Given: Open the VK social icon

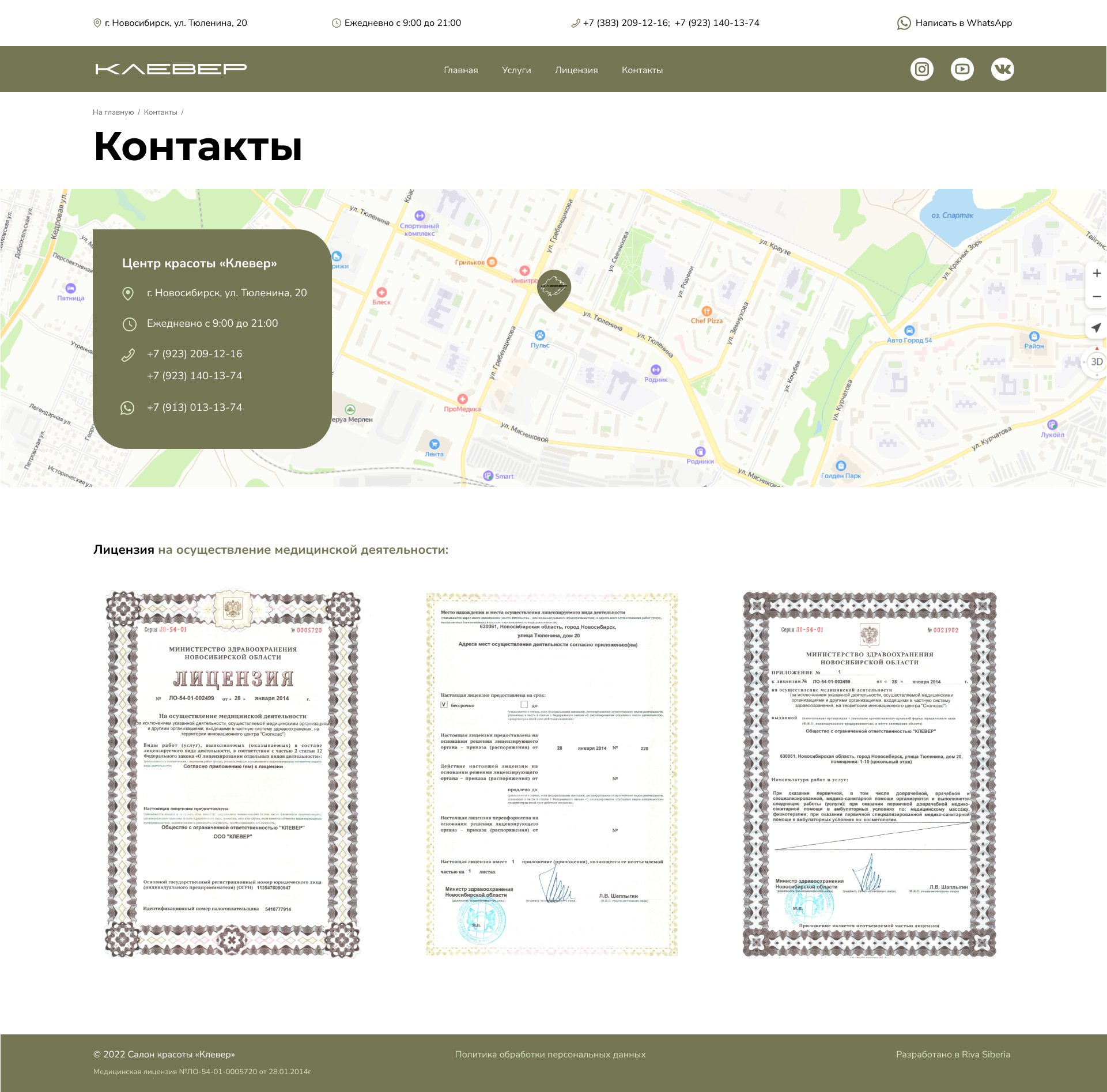Looking at the screenshot, I should pos(1002,69).
